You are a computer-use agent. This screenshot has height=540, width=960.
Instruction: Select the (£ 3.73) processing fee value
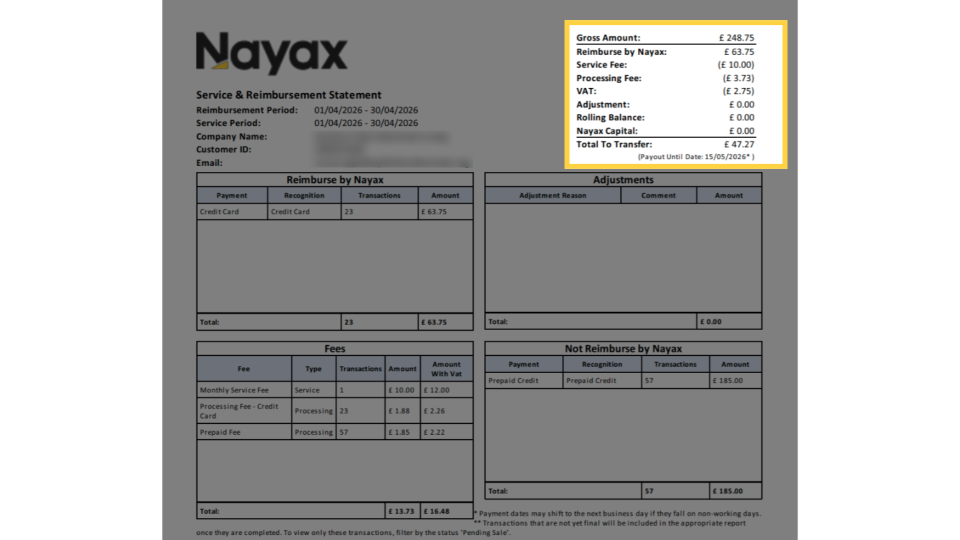coord(738,78)
